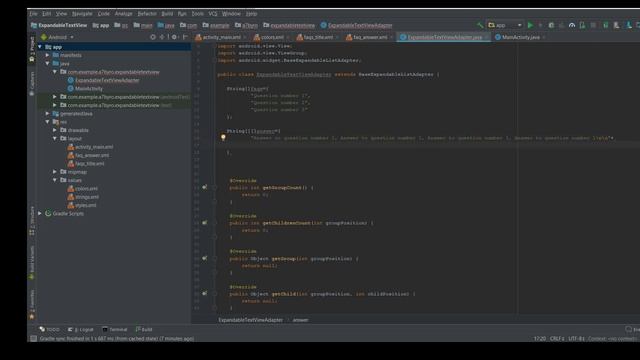The width and height of the screenshot is (640, 360).
Task: Open the app run configuration dropdown
Action: (x=505, y=25)
